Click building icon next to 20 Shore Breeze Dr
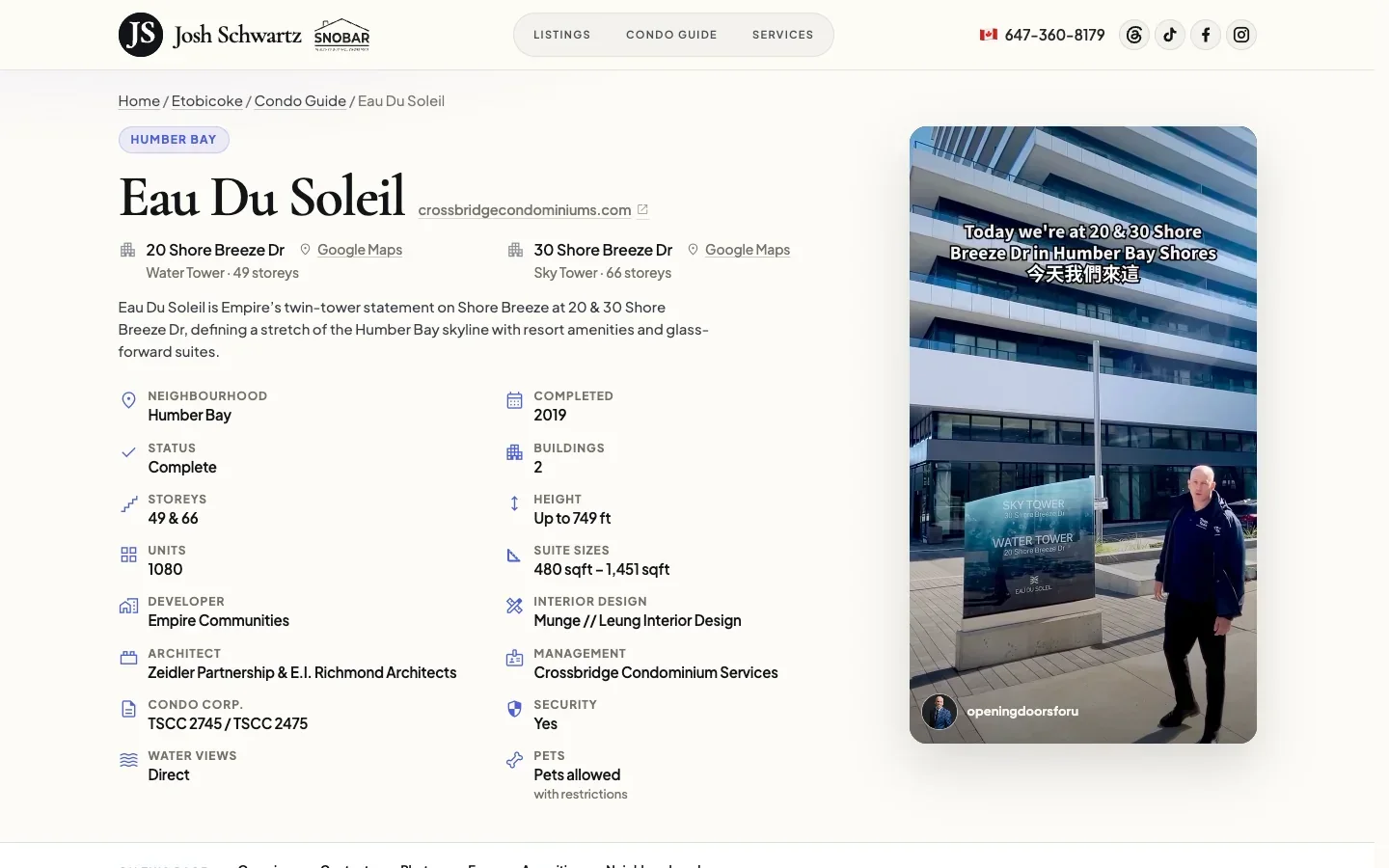The image size is (1389, 868). point(127,250)
